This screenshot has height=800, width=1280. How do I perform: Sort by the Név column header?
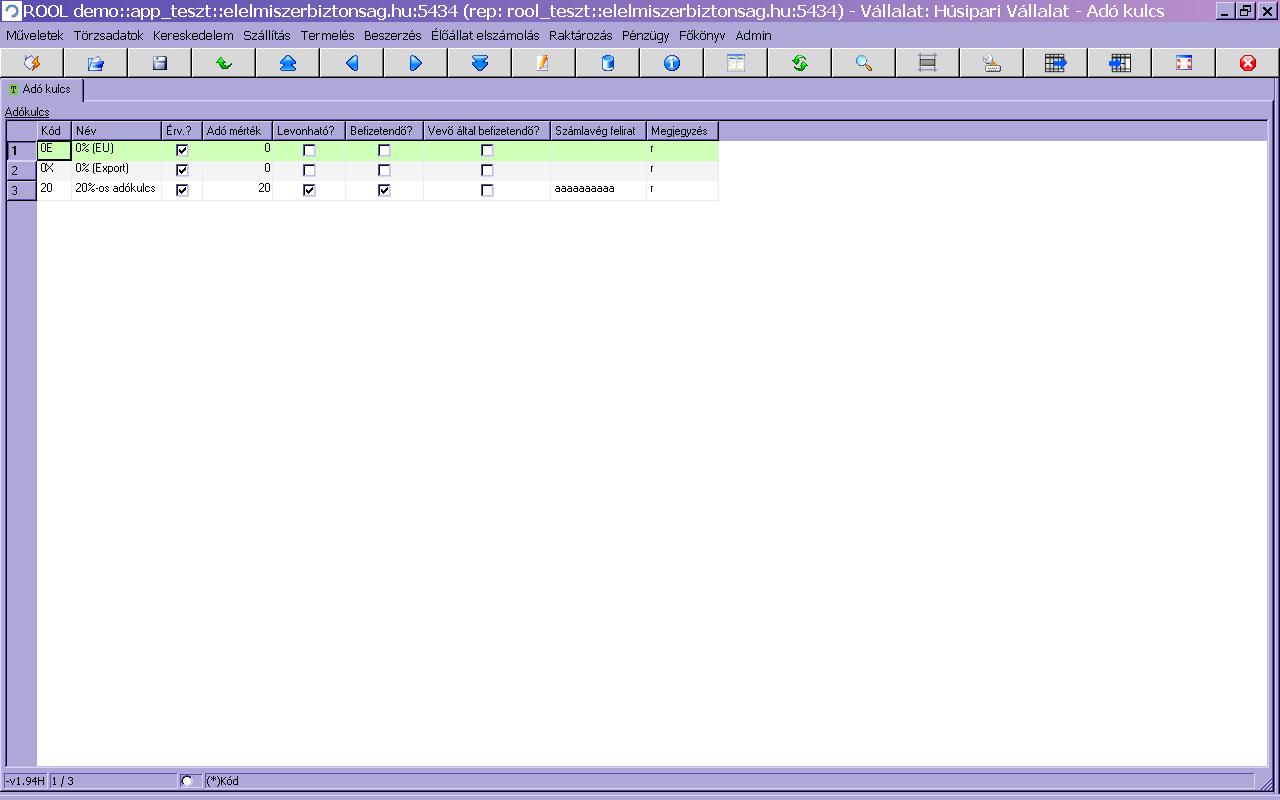[117, 131]
